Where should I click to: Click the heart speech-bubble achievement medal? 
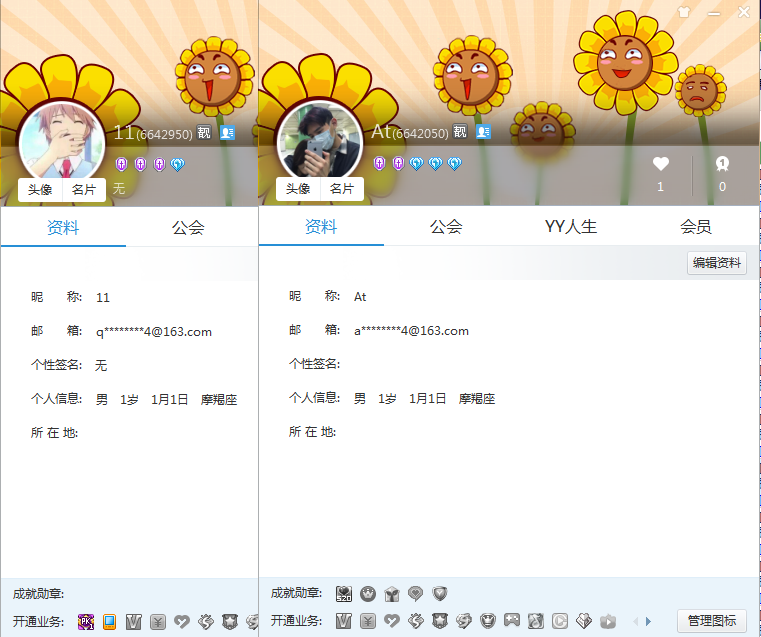pos(415,593)
